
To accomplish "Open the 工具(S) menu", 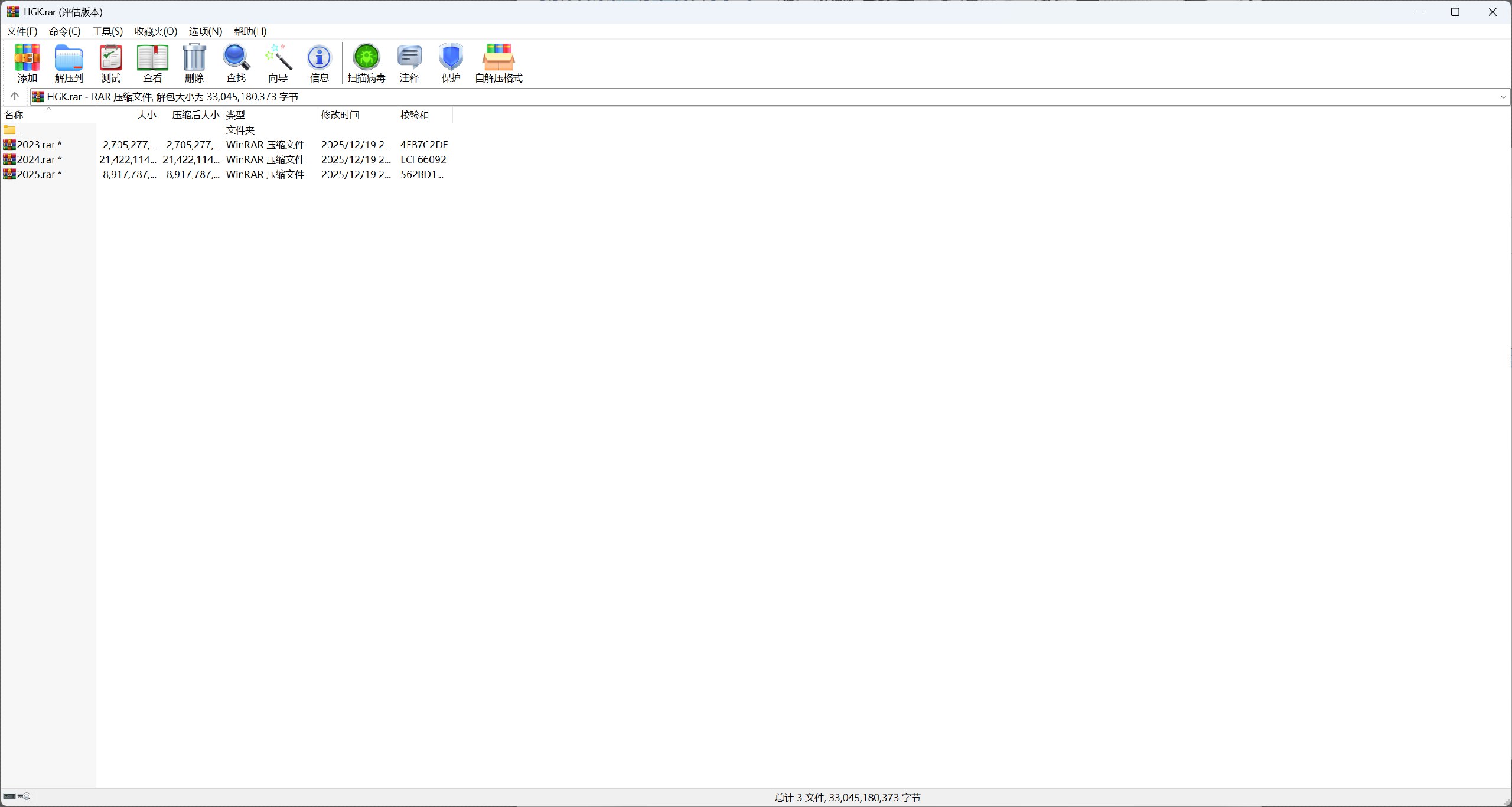I will (x=107, y=31).
